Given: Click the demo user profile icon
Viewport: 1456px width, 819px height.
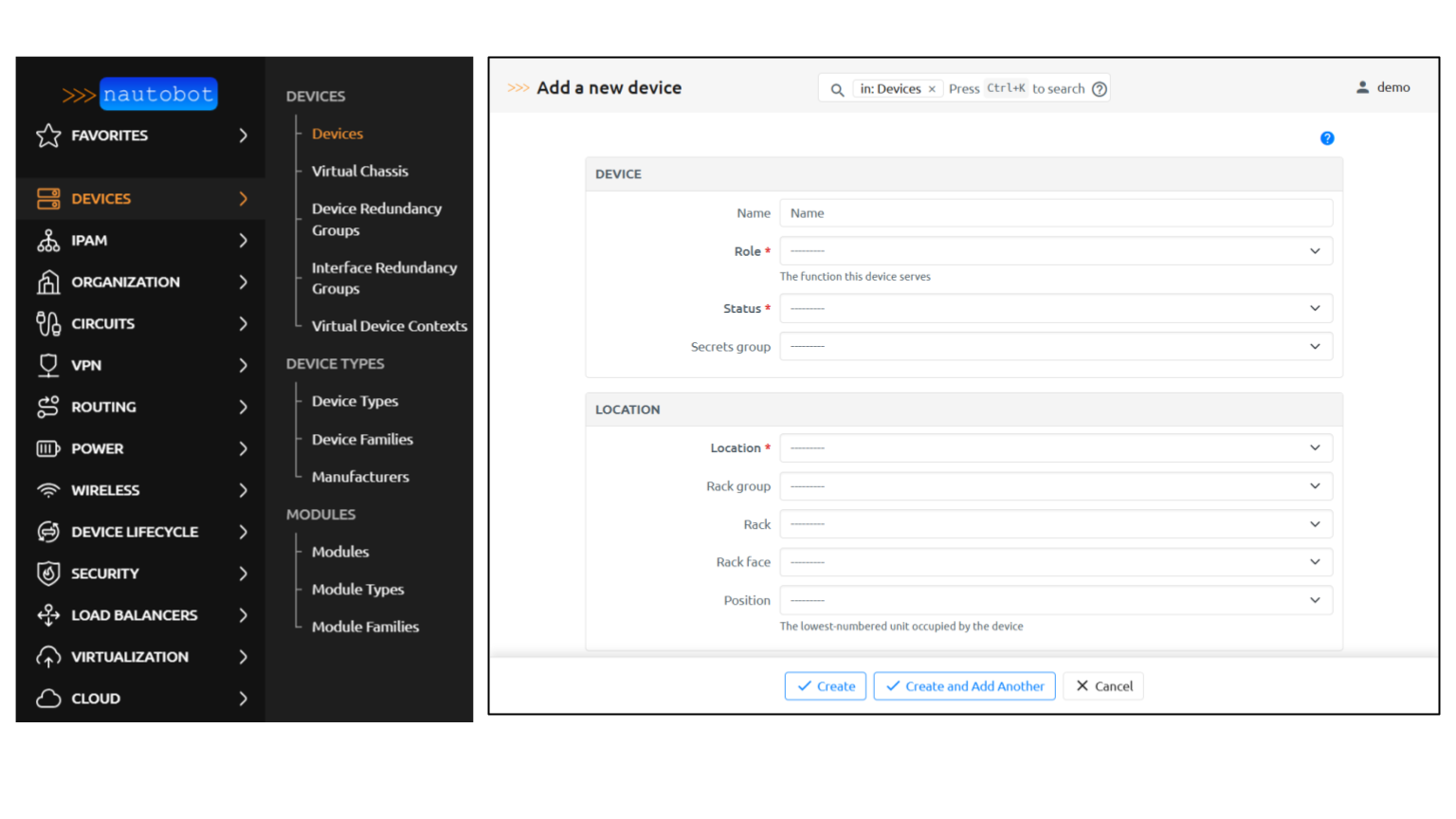Looking at the screenshot, I should tap(1362, 87).
